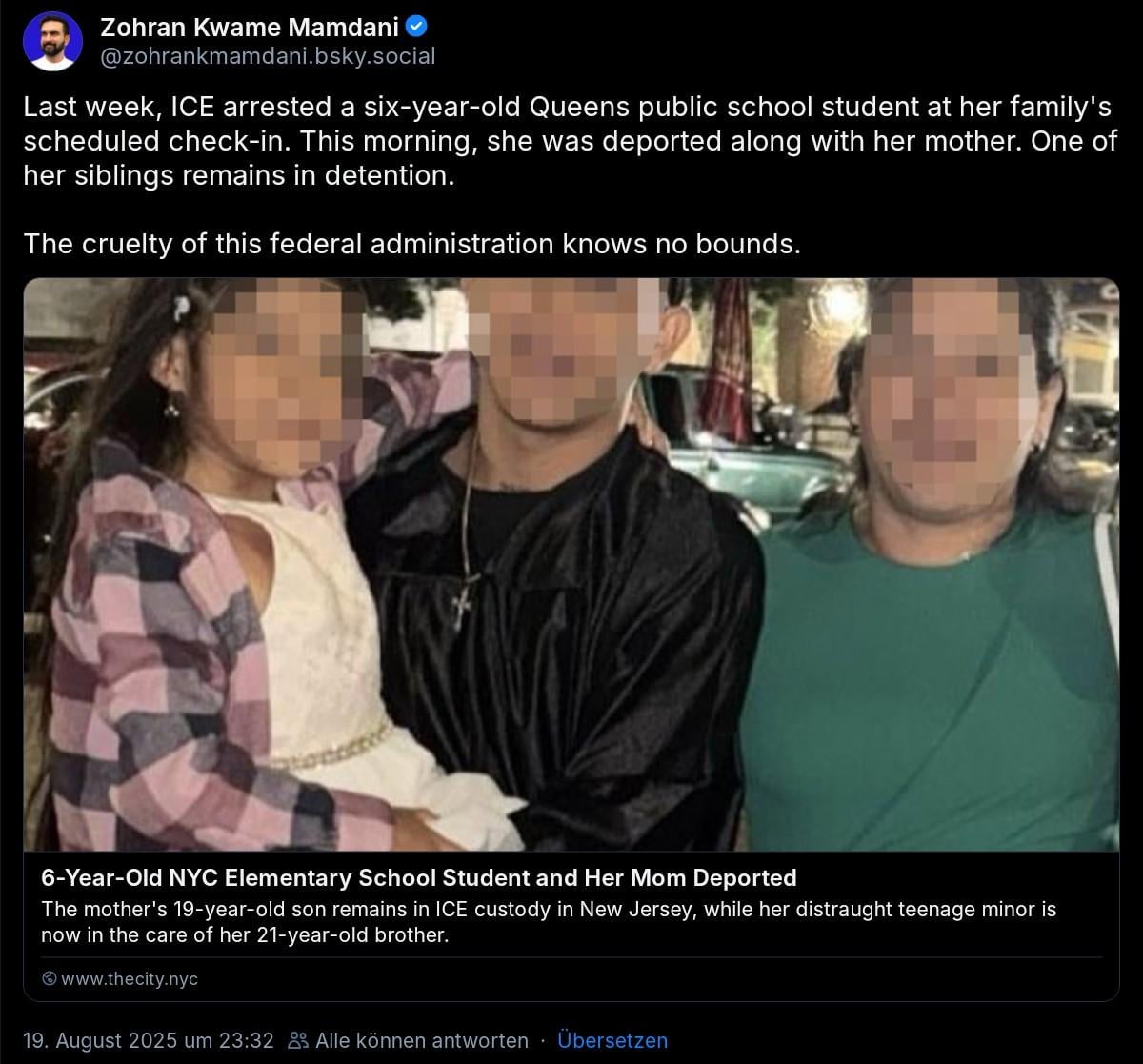
Task: Click the link card description about the 19-year-old son
Action: point(549,922)
